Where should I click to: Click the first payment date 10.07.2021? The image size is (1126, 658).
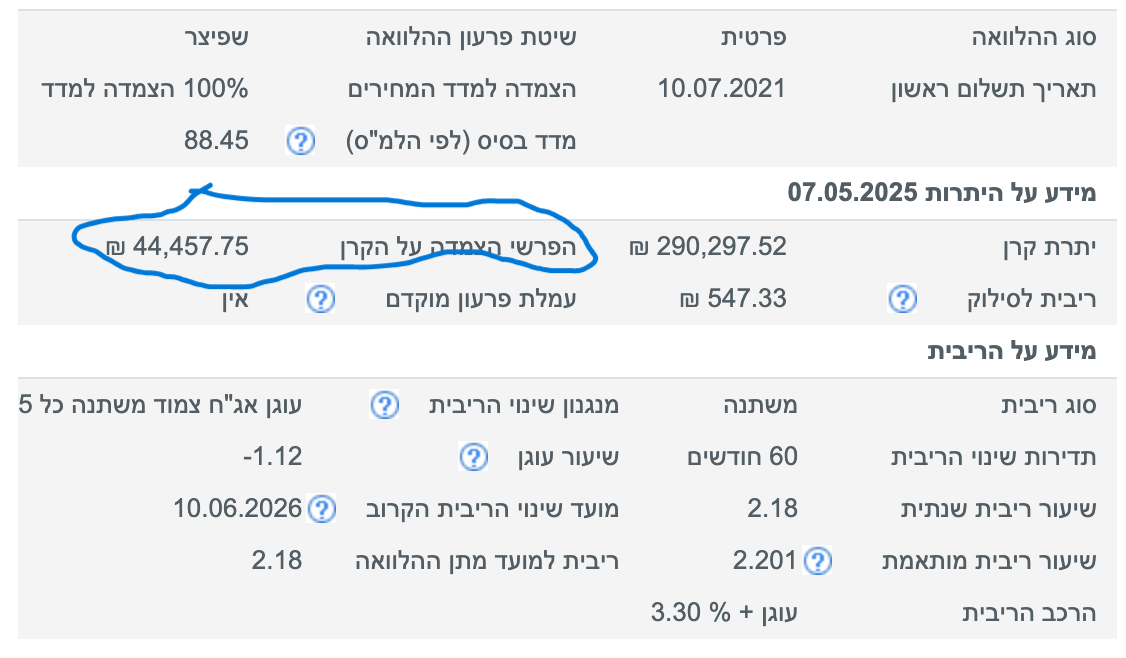click(722, 89)
